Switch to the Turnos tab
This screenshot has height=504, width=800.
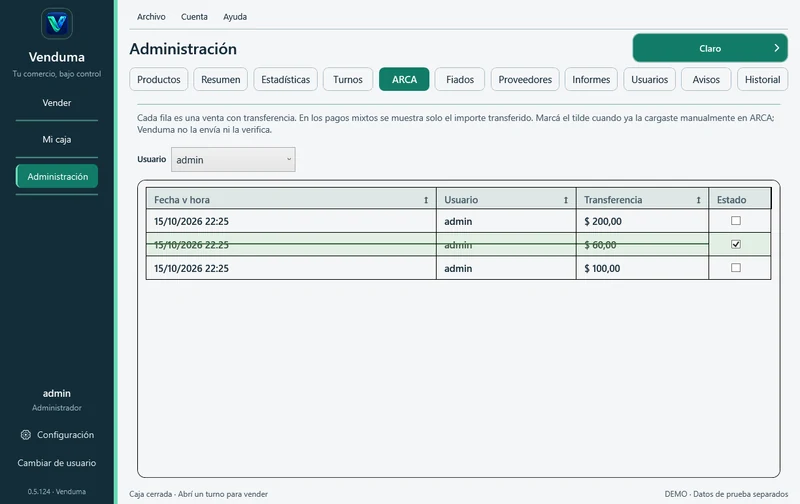tap(348, 80)
